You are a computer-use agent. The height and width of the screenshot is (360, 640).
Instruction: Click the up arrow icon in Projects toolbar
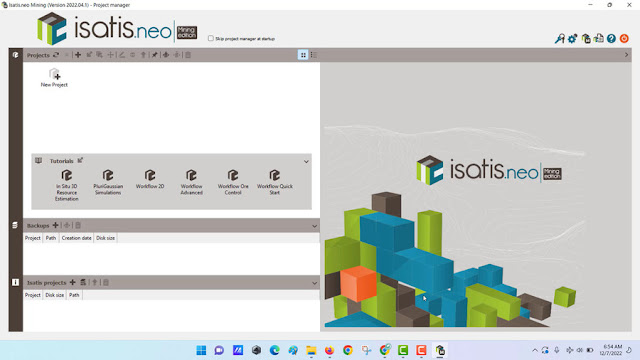coord(143,55)
